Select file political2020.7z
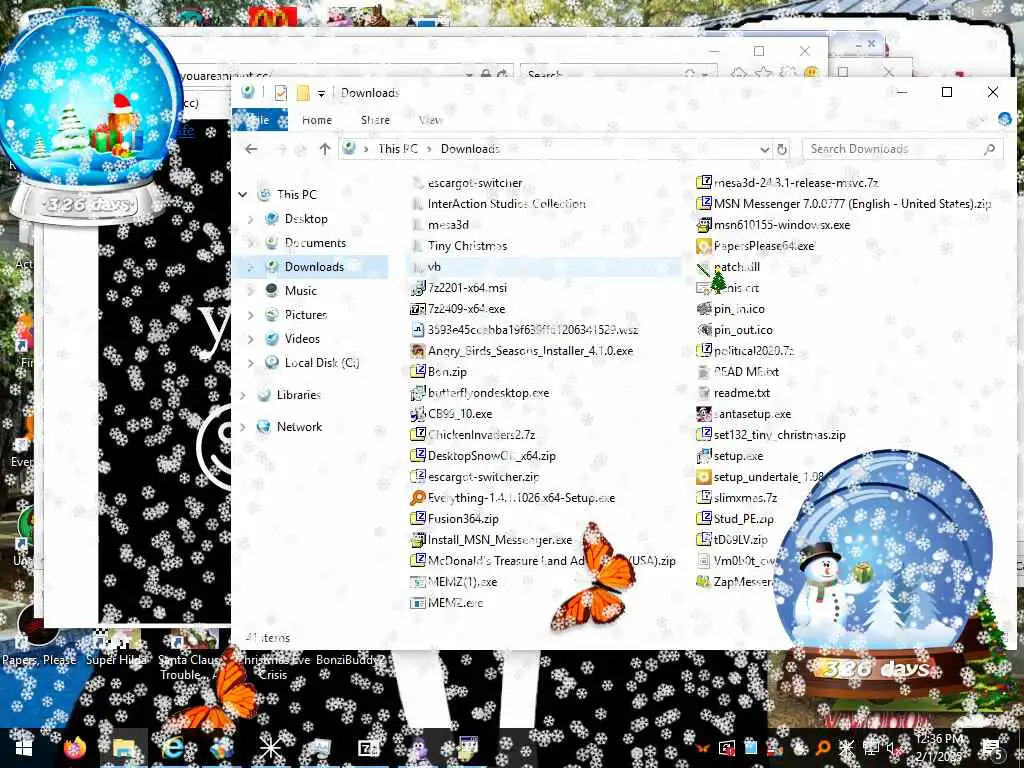Viewport: 1024px width, 768px height. pos(754,351)
